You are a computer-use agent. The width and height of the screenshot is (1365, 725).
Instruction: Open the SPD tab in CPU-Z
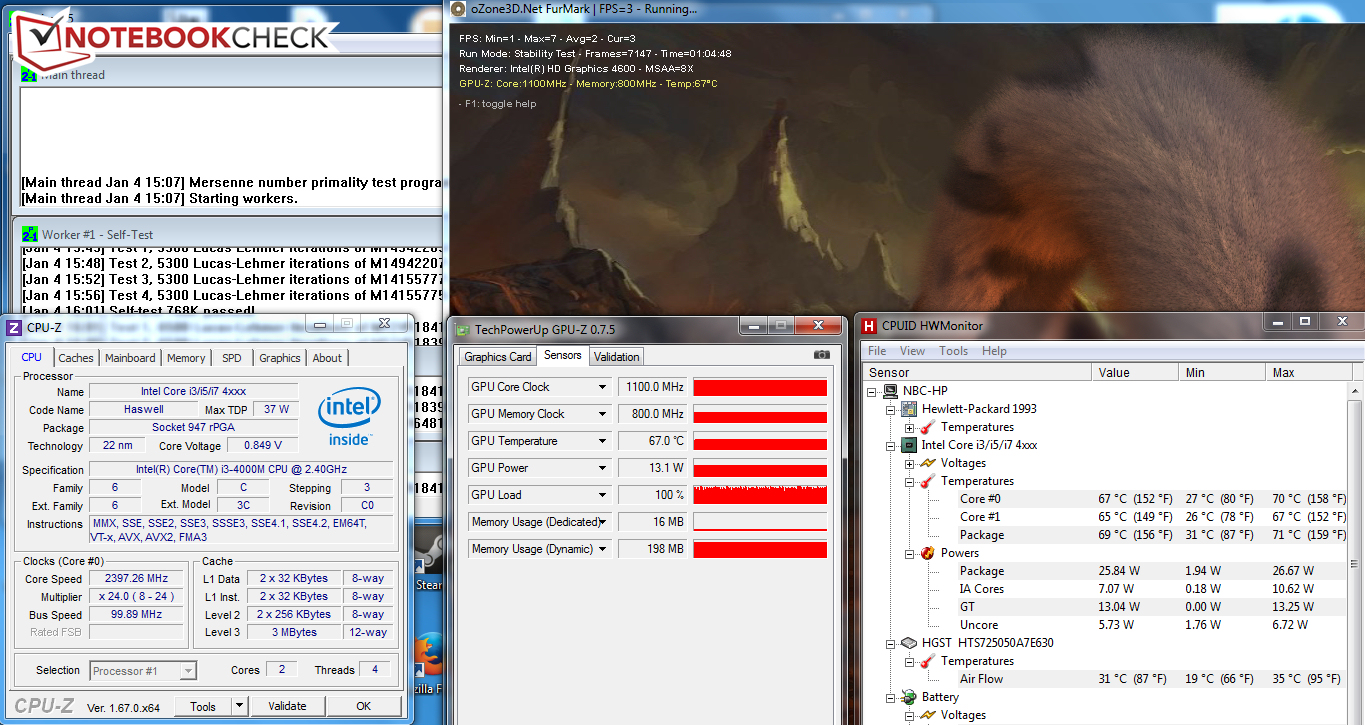[231, 358]
